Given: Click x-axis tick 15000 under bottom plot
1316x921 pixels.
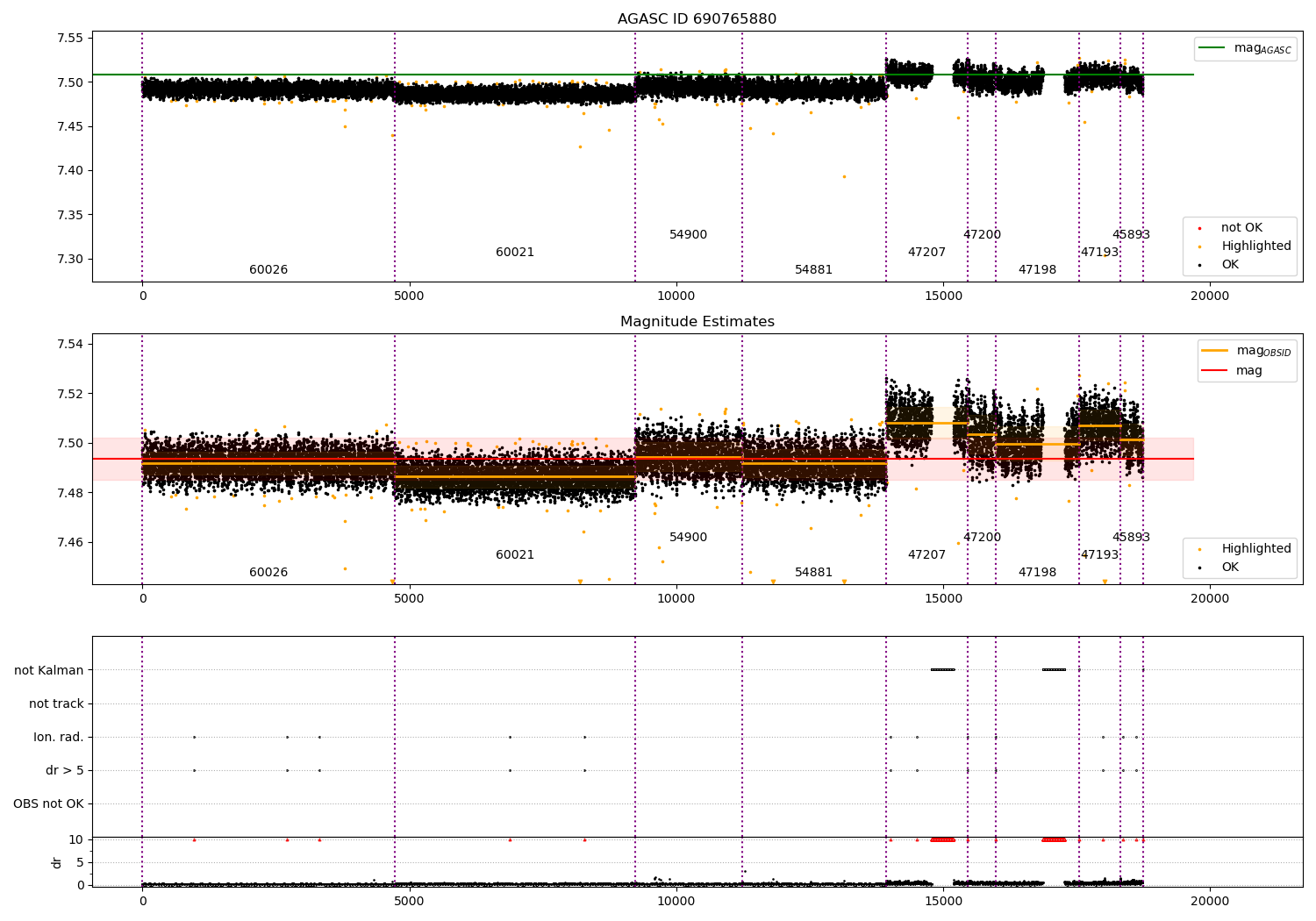Looking at the screenshot, I should (943, 901).
